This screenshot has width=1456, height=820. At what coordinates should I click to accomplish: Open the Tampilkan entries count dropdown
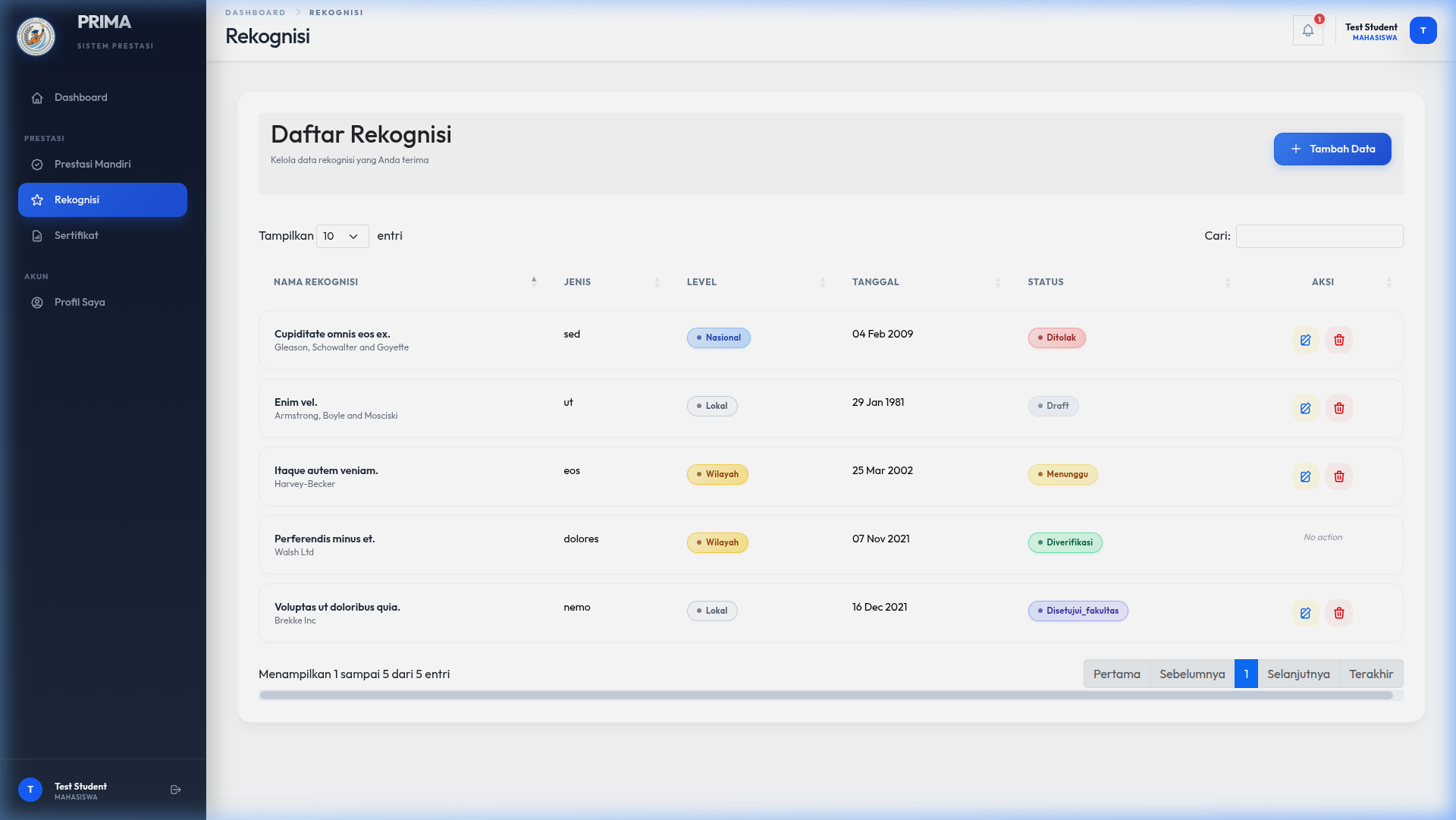pyautogui.click(x=342, y=236)
